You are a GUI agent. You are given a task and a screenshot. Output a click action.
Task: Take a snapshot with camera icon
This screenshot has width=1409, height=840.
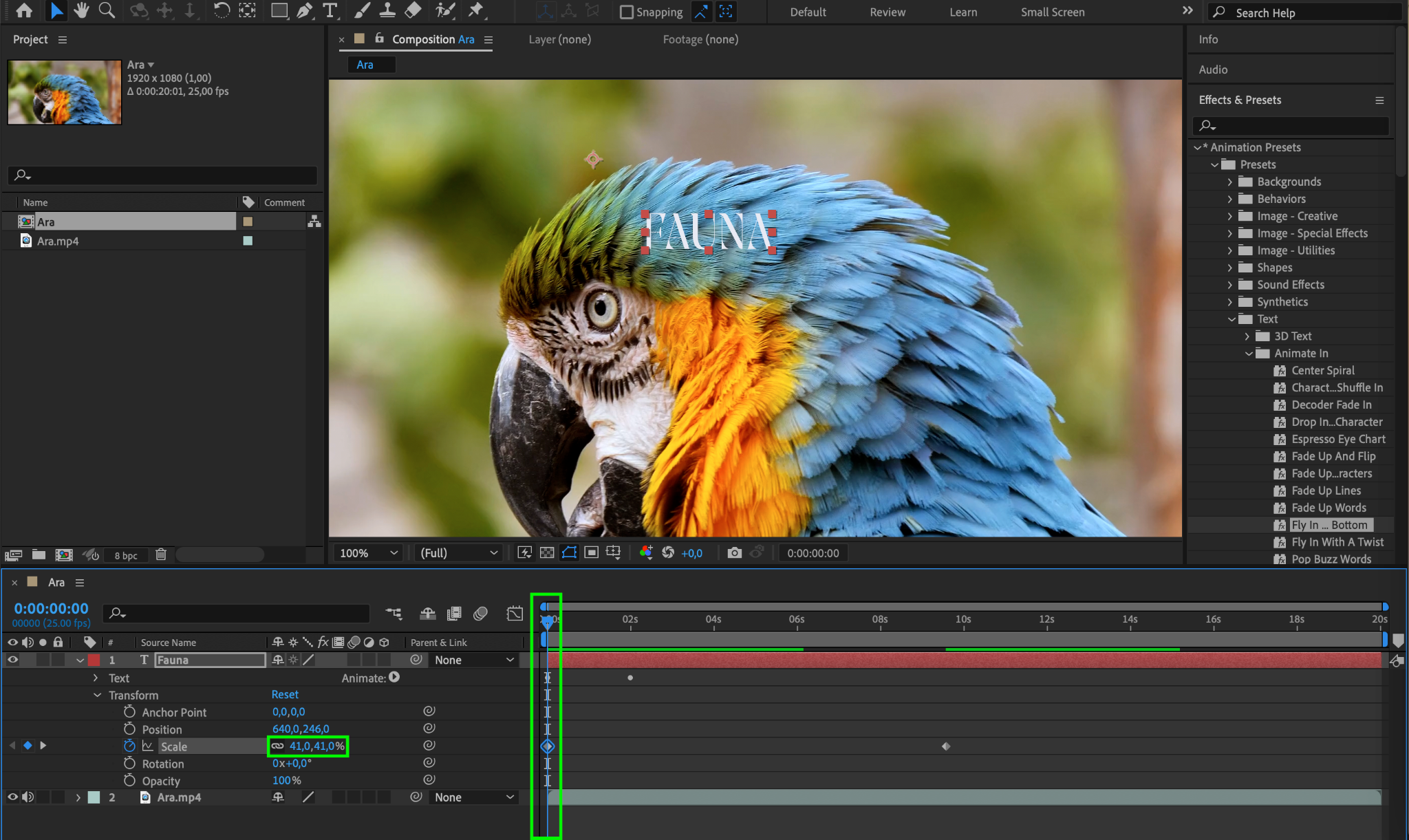point(734,552)
